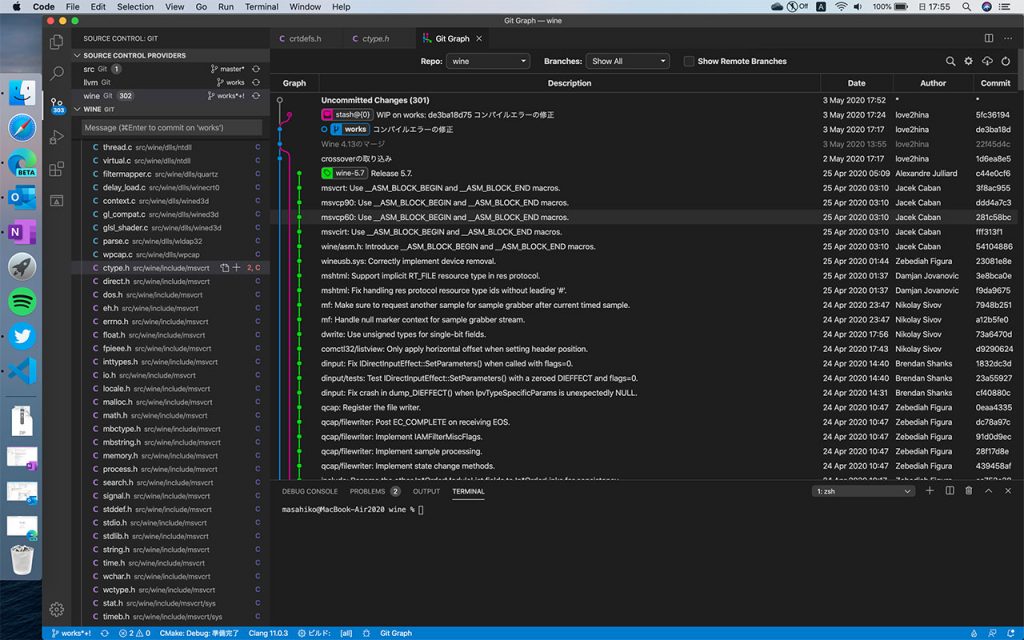The width and height of the screenshot is (1024, 640).
Task: Open the Debug Console panel tab
Action: 310,491
